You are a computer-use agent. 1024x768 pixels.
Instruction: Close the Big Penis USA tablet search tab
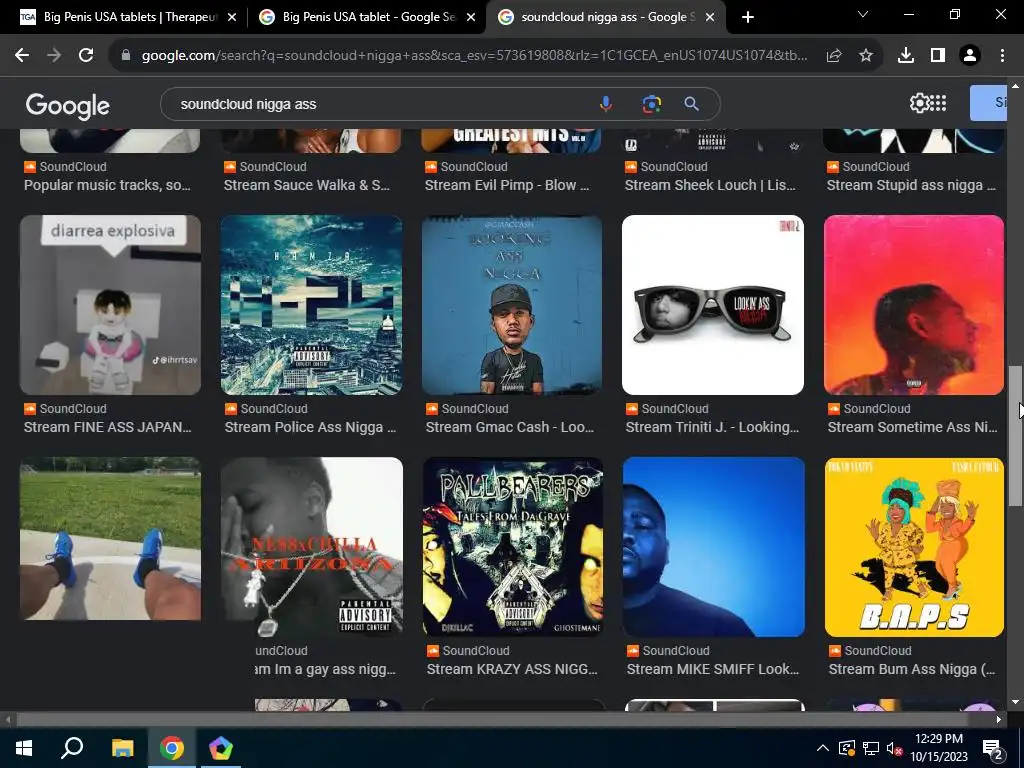[x=471, y=17]
